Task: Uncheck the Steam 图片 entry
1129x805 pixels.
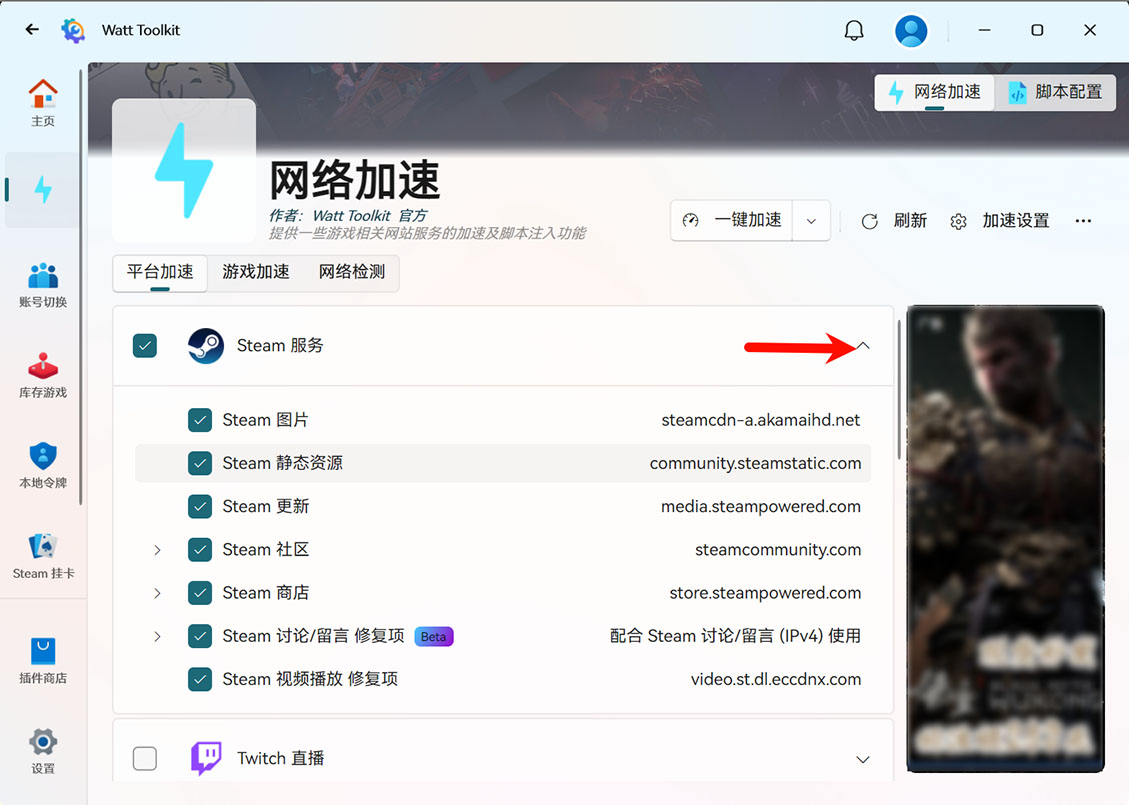Action: coord(200,420)
